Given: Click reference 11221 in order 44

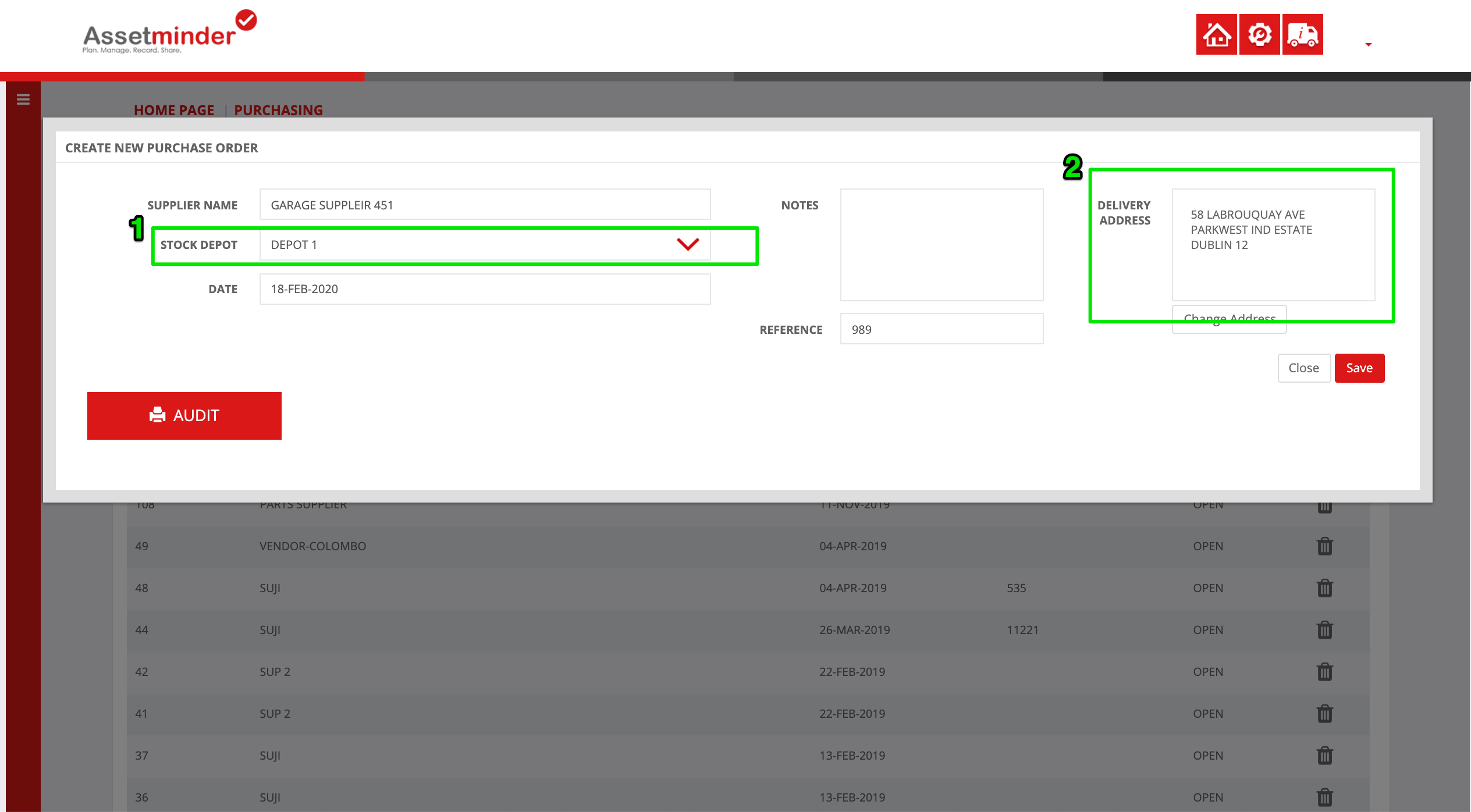Looking at the screenshot, I should click(1022, 630).
